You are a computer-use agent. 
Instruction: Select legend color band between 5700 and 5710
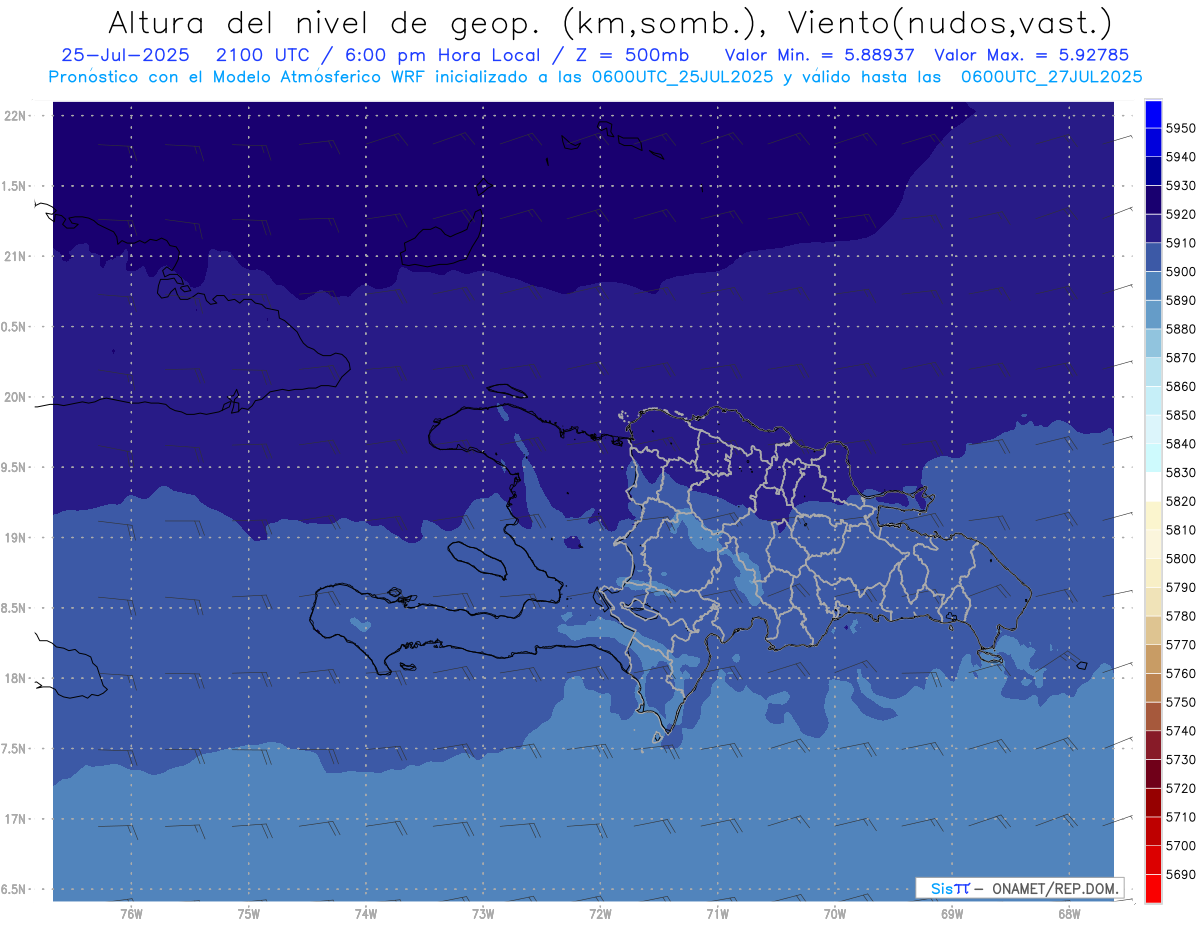(x=1153, y=831)
